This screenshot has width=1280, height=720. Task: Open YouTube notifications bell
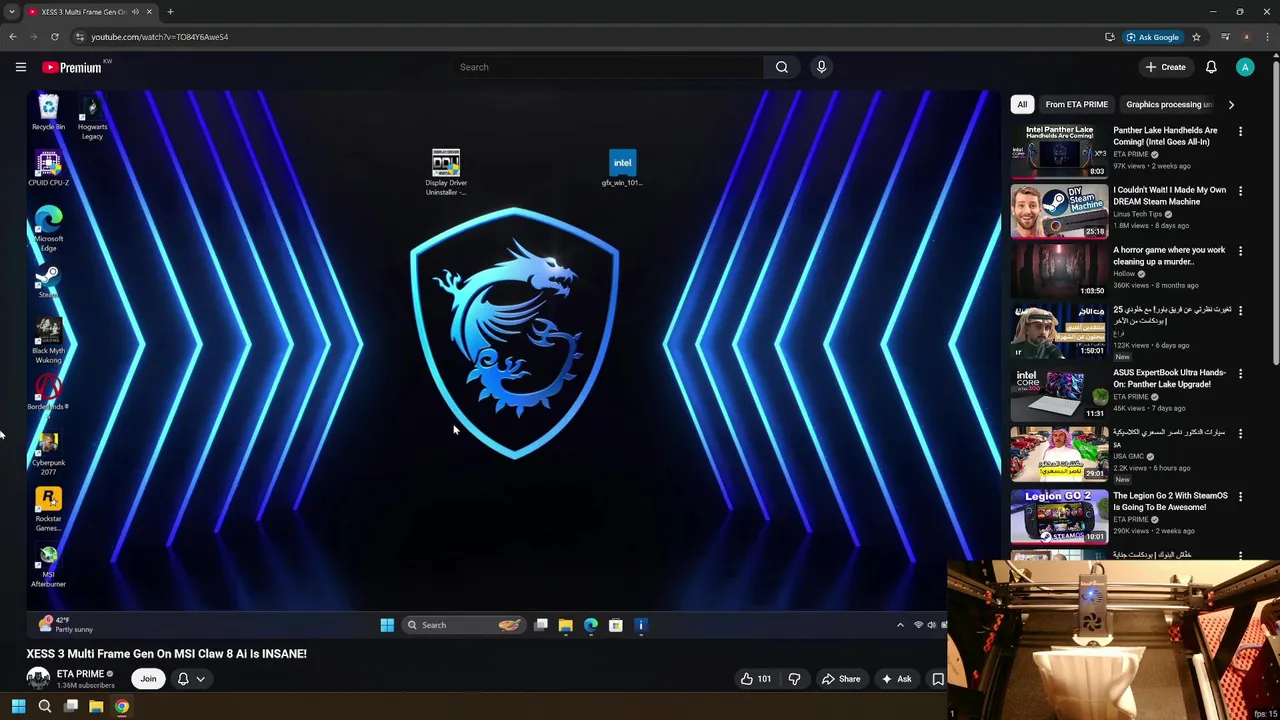[1211, 67]
